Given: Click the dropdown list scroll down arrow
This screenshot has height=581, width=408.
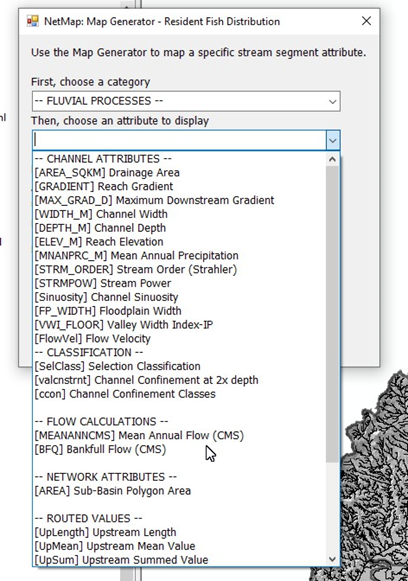Looking at the screenshot, I should (x=332, y=559).
